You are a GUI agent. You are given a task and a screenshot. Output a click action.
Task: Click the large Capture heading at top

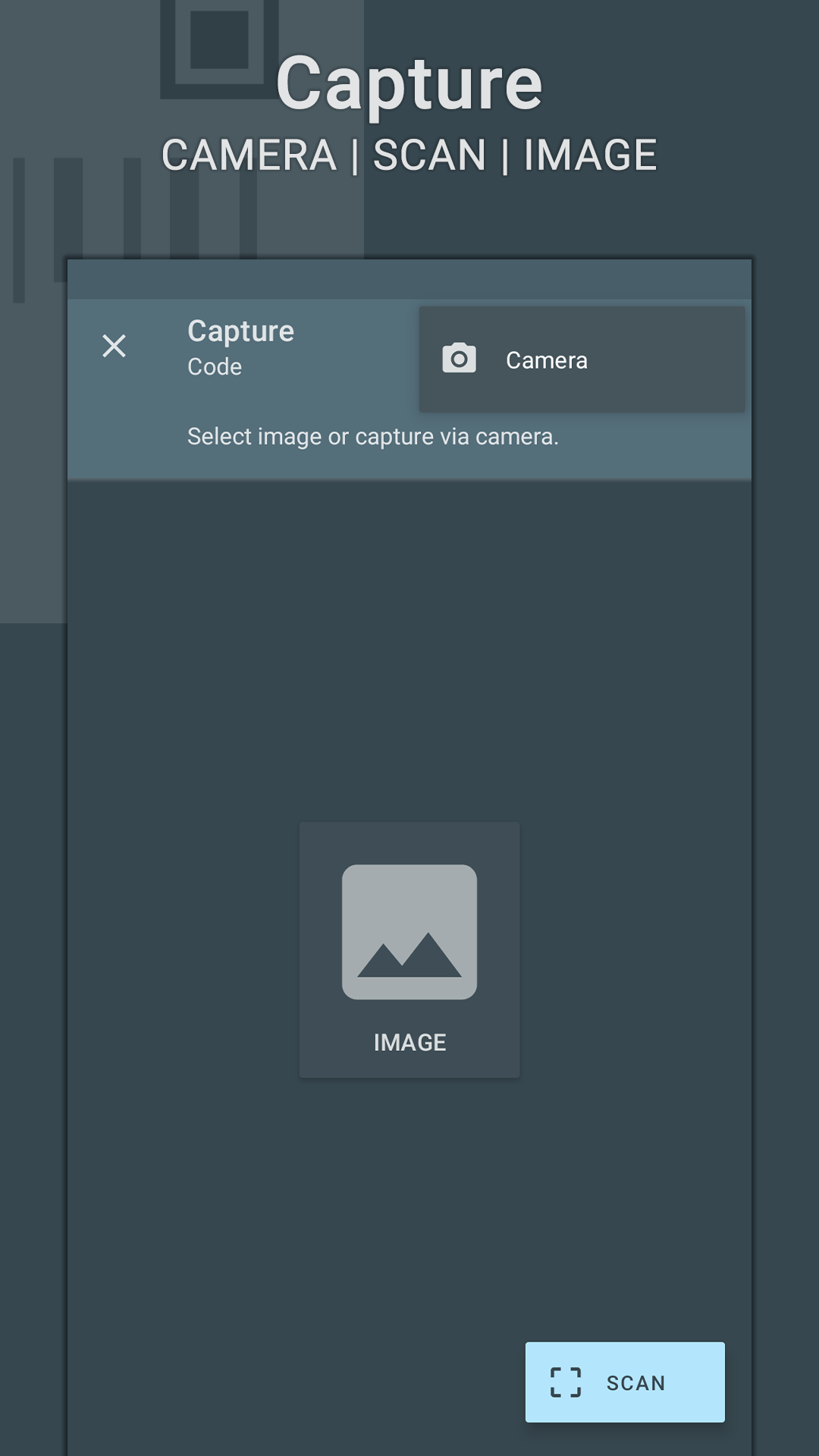[409, 83]
